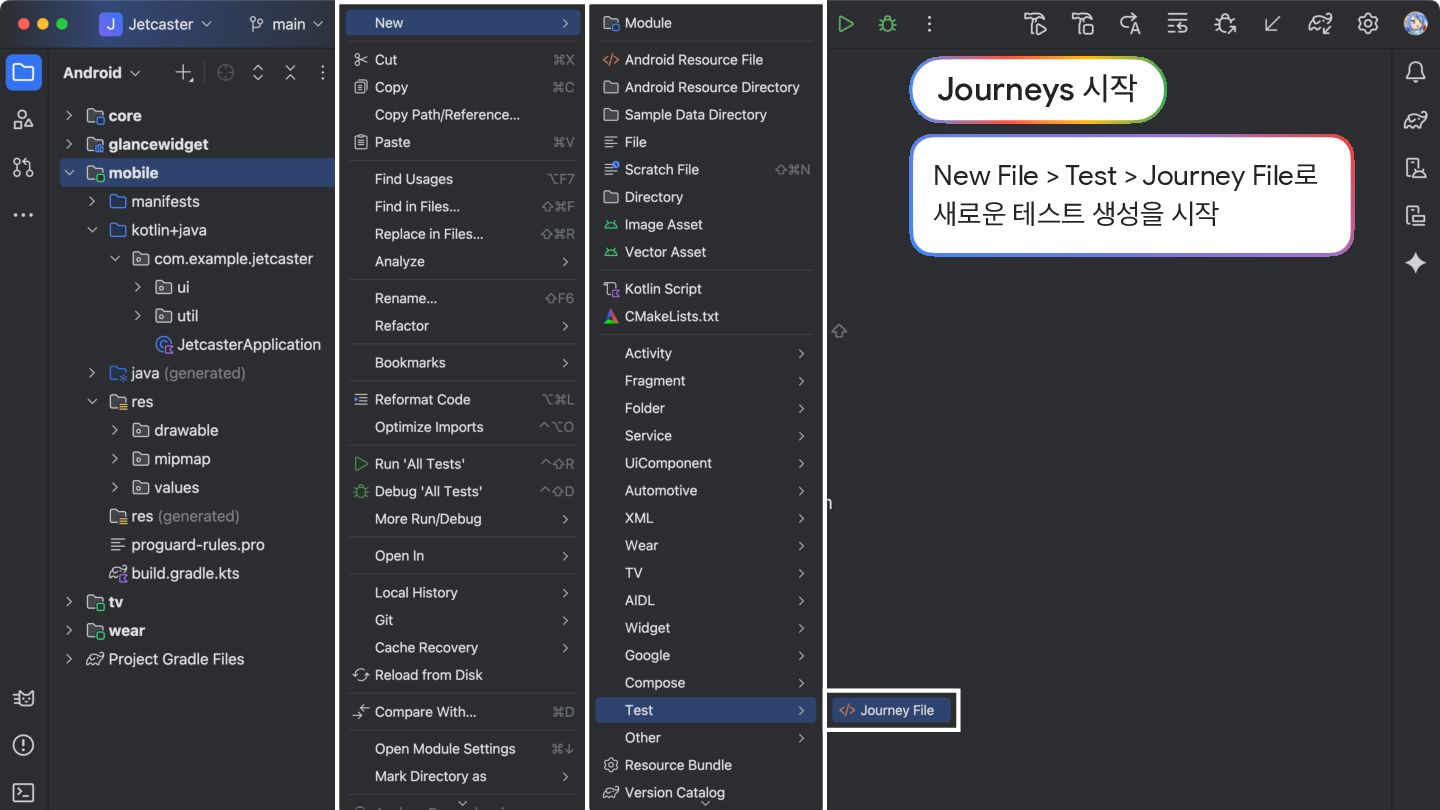The height and width of the screenshot is (810, 1440).
Task: Open Test submenu entry
Action: 706,710
